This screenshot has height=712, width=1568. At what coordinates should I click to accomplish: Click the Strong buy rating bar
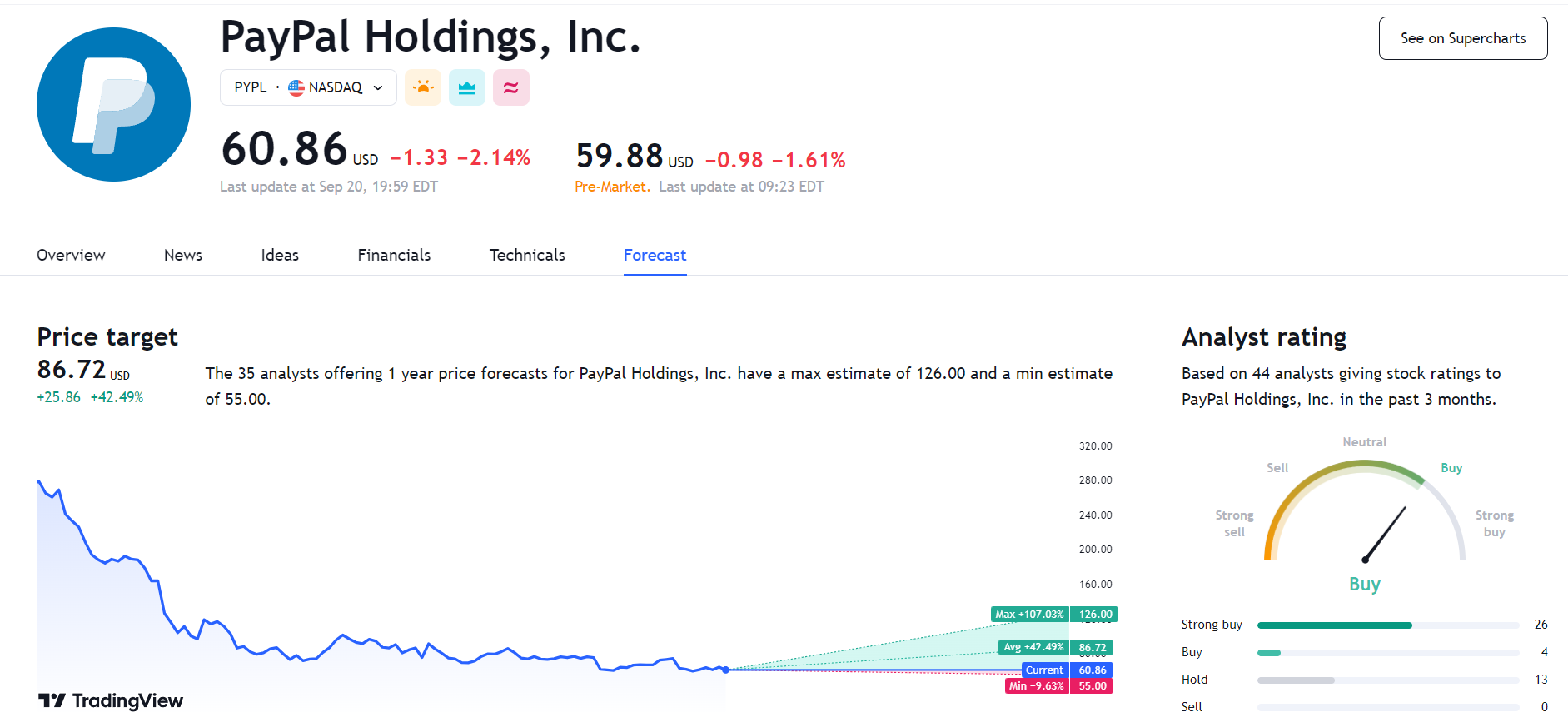click(x=1387, y=625)
